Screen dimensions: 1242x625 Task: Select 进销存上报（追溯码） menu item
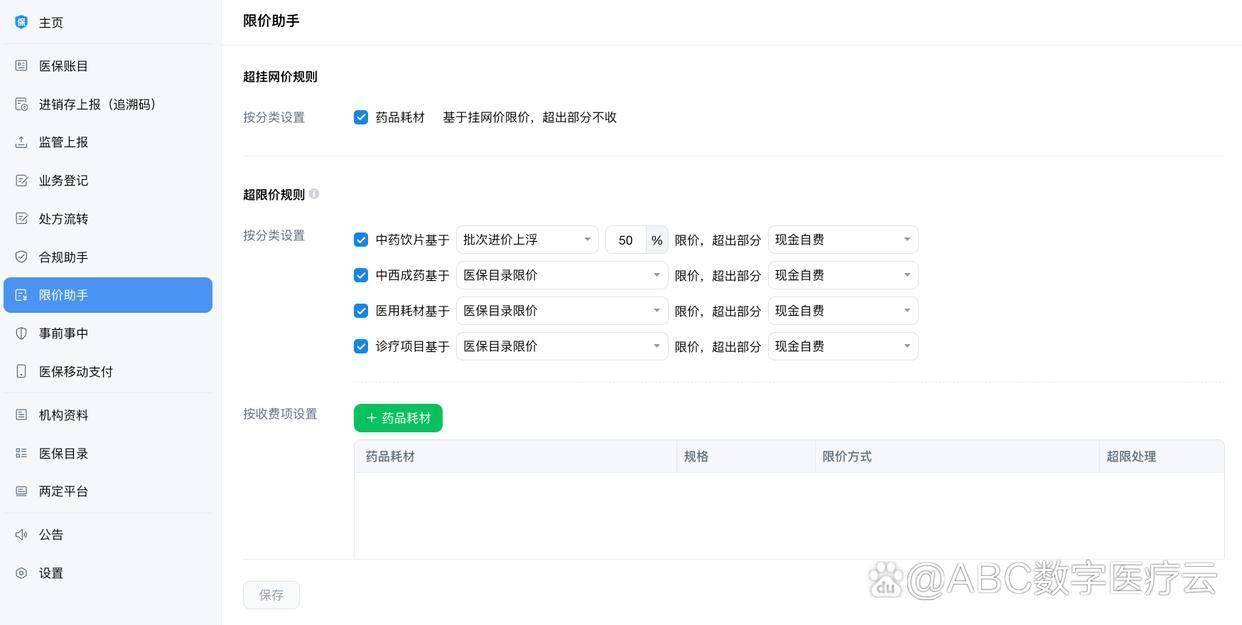[108, 104]
